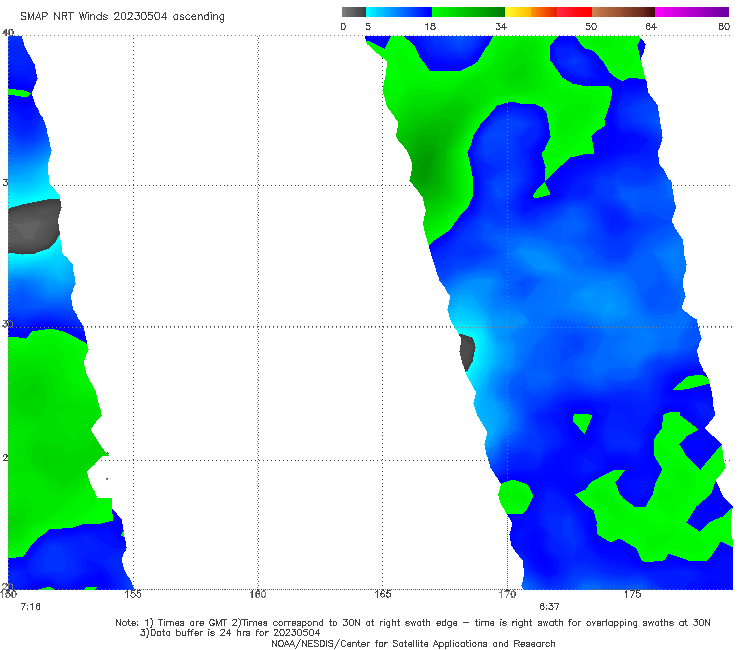Click the NOAA/NESDIS credit line
This screenshot has height=650, width=740.
pyautogui.click(x=413, y=644)
